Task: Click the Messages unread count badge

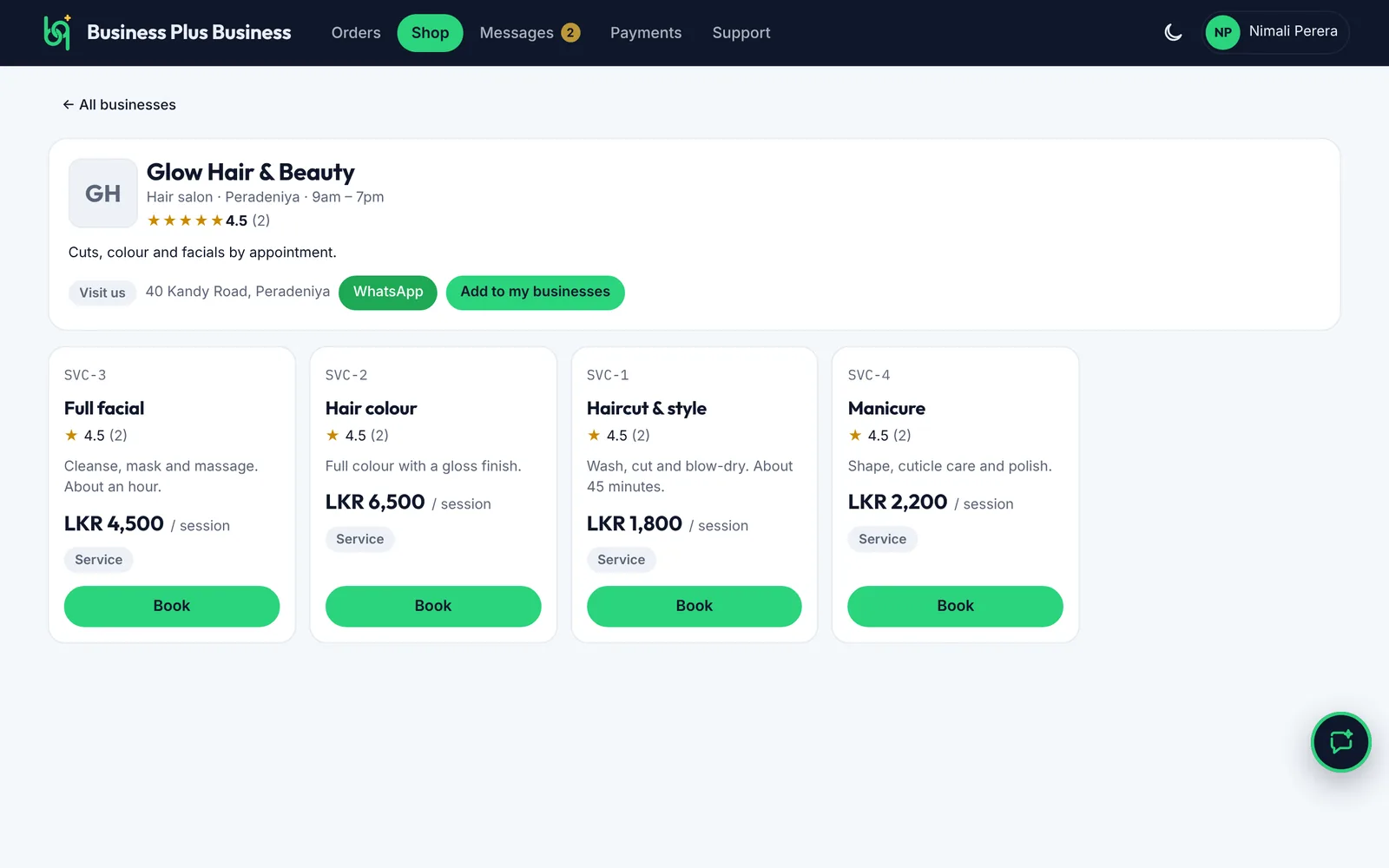Action: 570,33
